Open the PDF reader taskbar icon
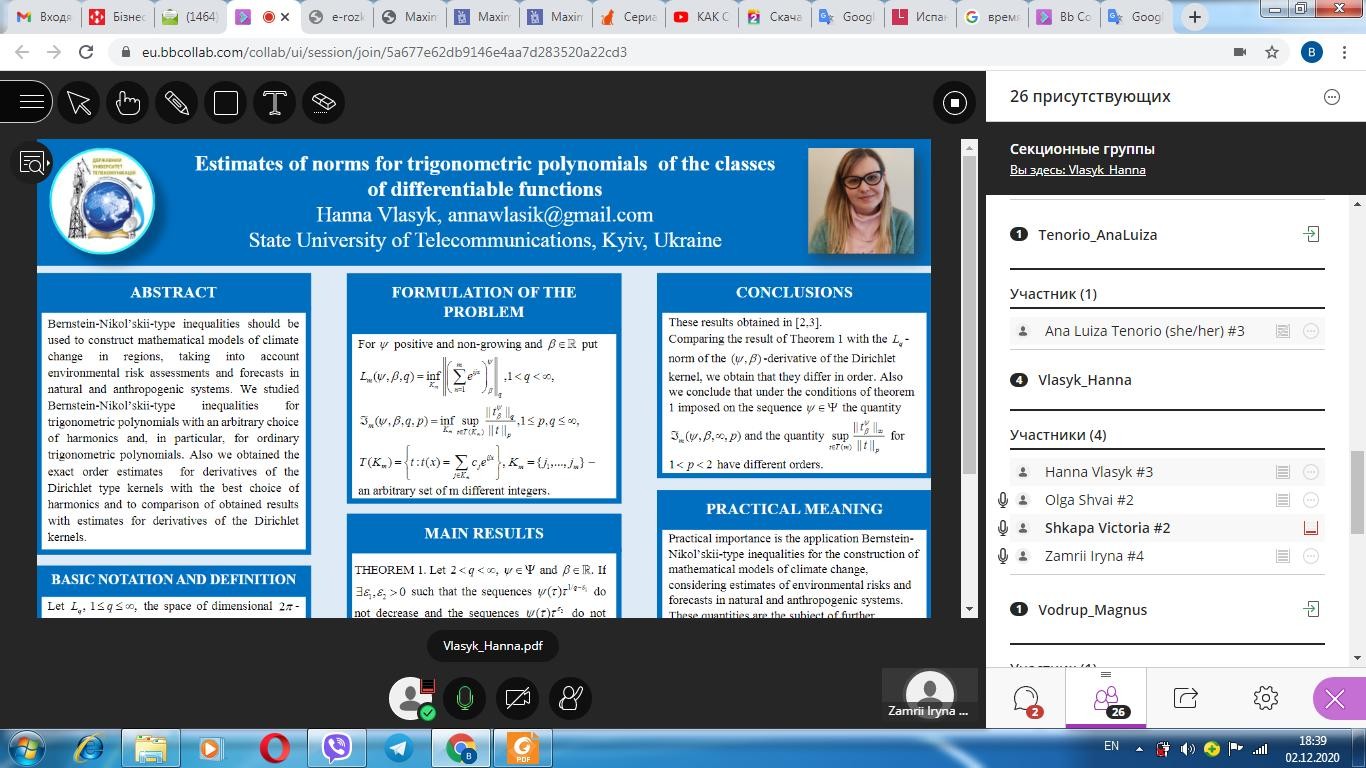 [x=523, y=748]
